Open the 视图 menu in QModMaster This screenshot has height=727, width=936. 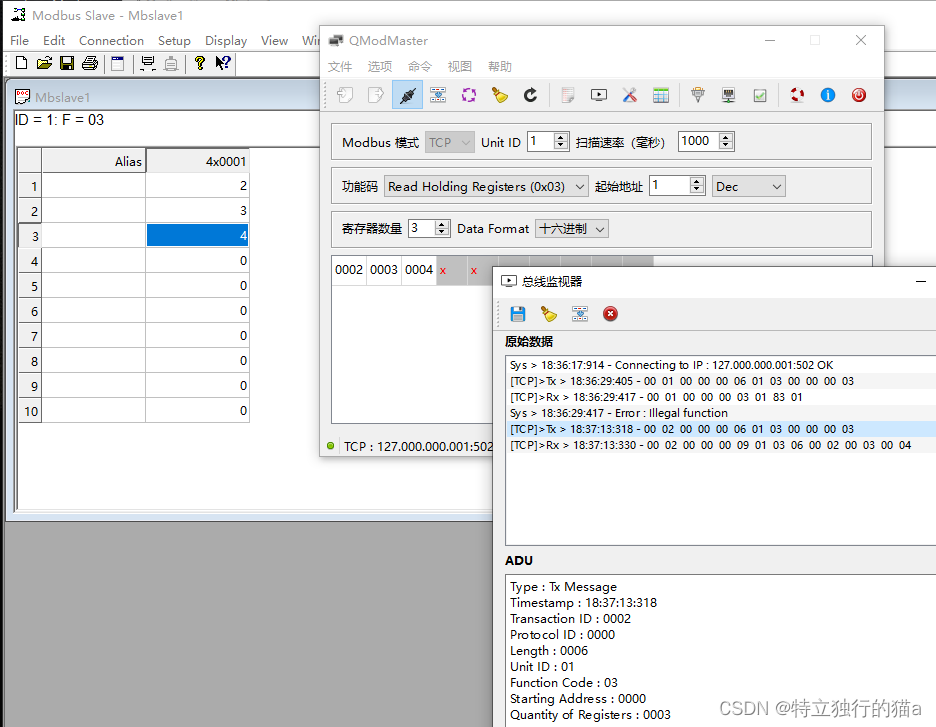coord(460,66)
